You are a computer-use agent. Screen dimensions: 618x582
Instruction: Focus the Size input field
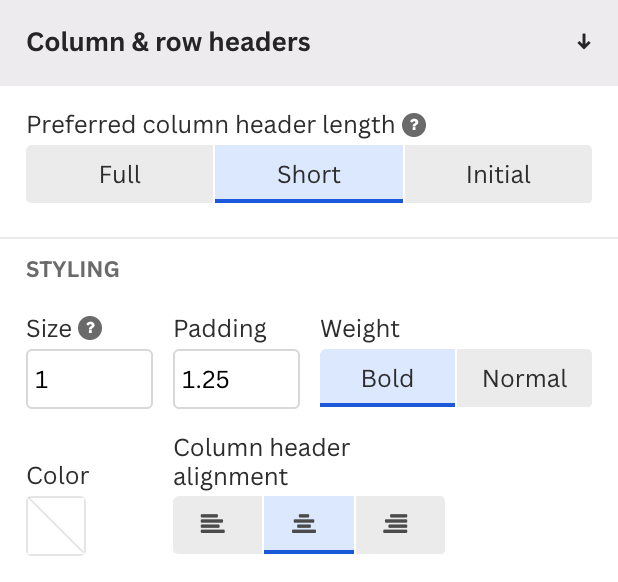tap(89, 379)
